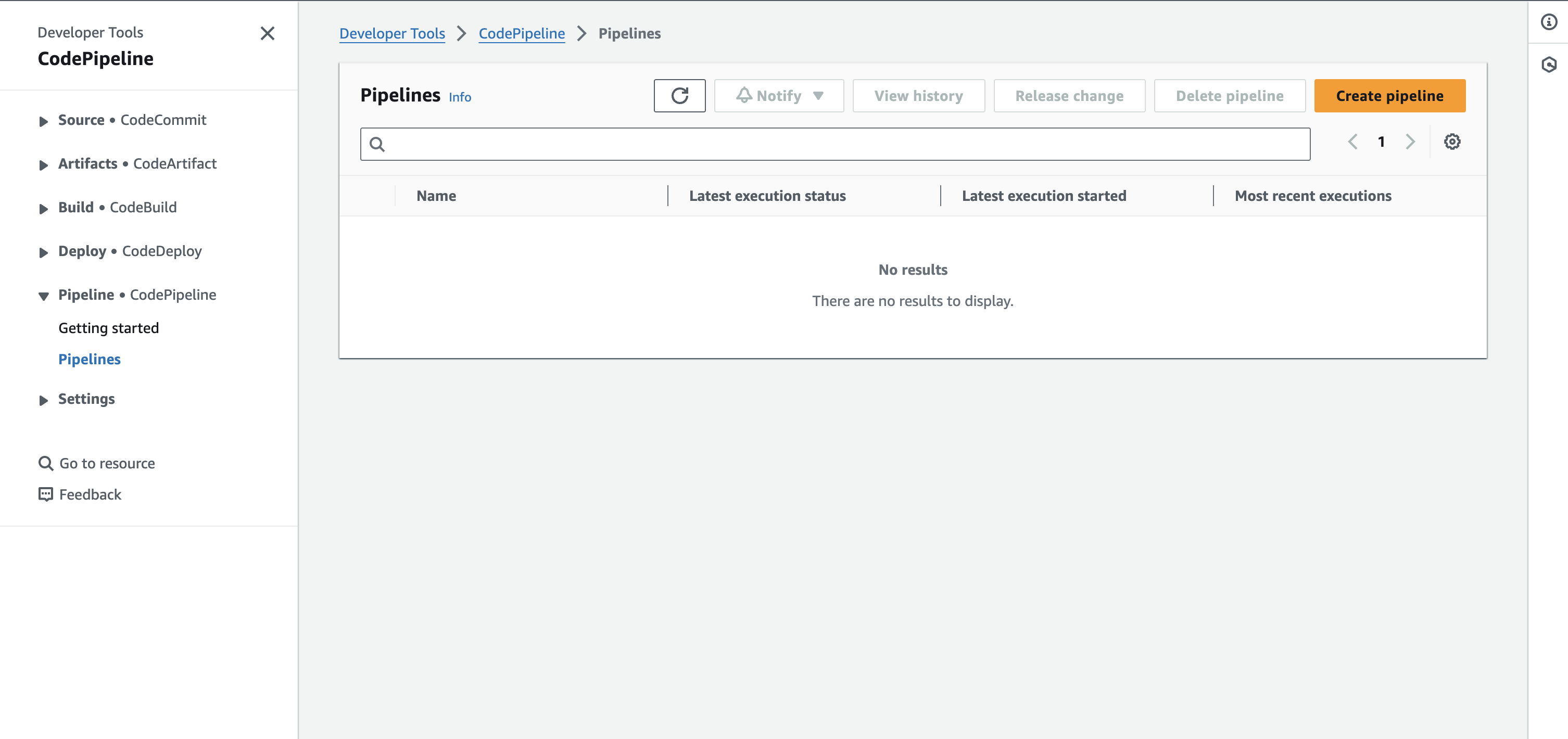Screen dimensions: 1568x739
Task: Click the Feedback link
Action: click(90, 494)
